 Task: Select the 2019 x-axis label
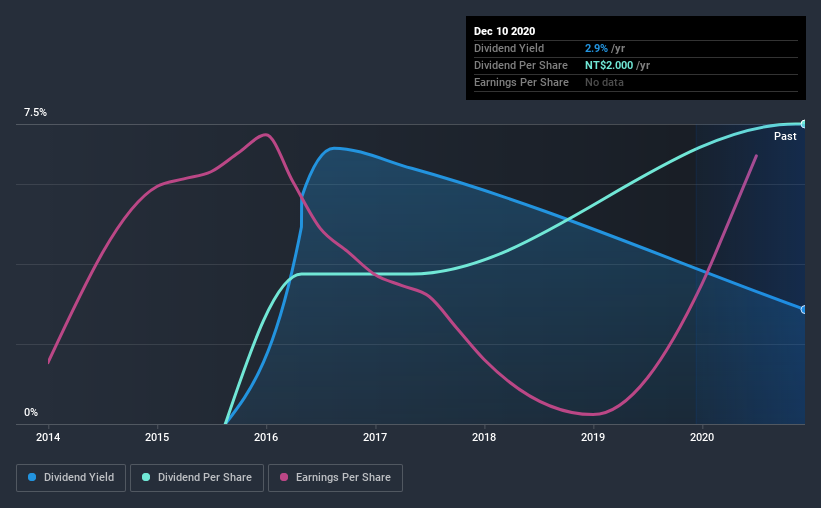pyautogui.click(x=593, y=437)
